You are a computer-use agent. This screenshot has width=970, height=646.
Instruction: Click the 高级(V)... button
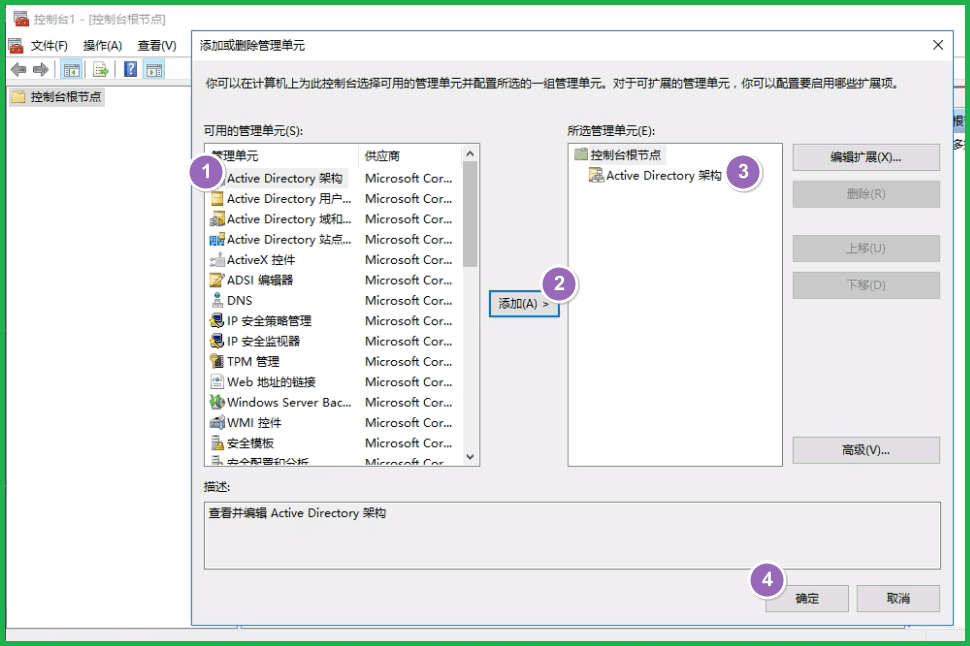tap(866, 450)
